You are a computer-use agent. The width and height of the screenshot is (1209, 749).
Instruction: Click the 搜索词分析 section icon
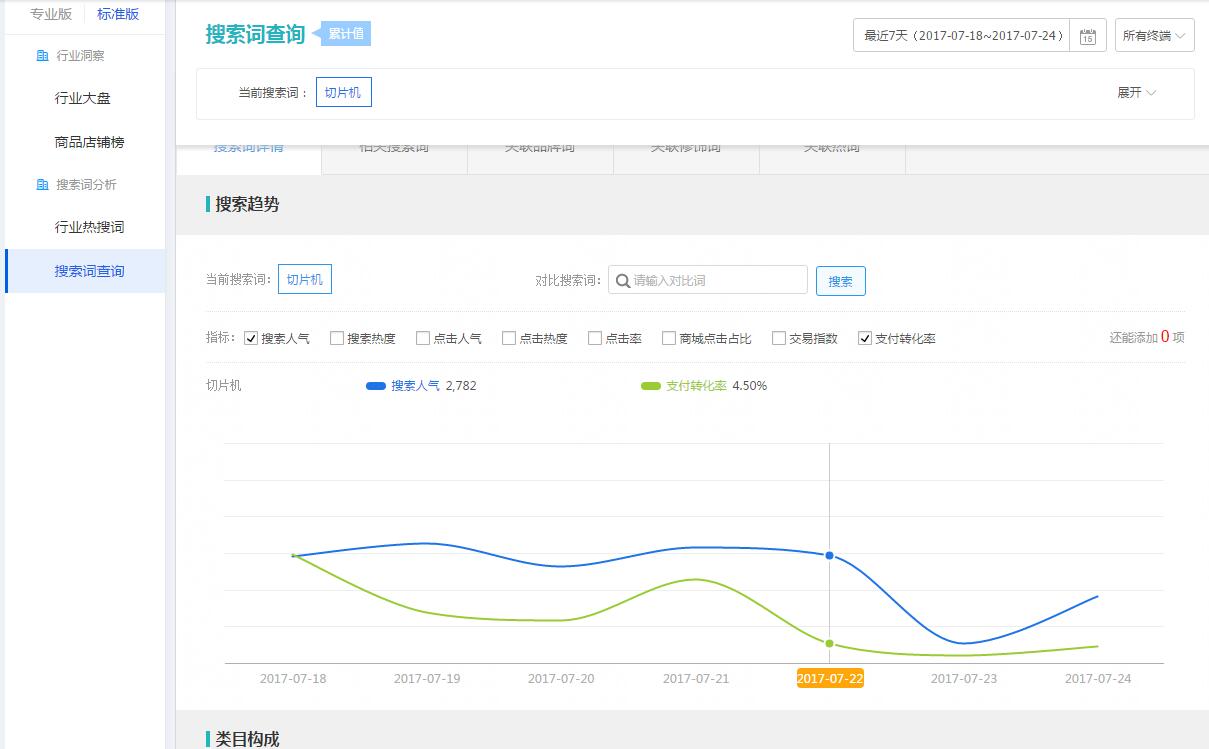[42, 185]
